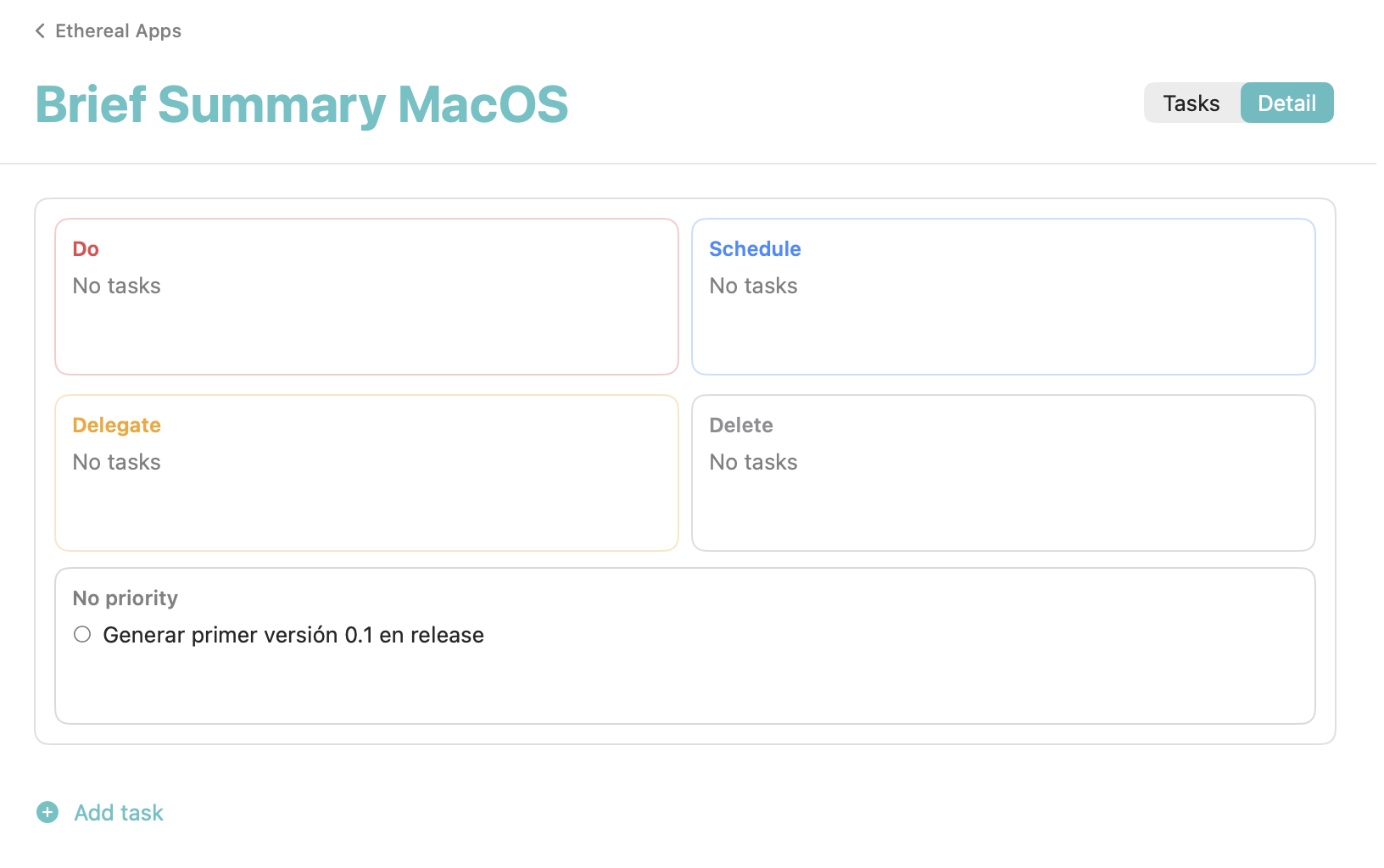Image resolution: width=1384 pixels, height=868 pixels.
Task: Switch to the Tasks tab
Action: click(1191, 103)
